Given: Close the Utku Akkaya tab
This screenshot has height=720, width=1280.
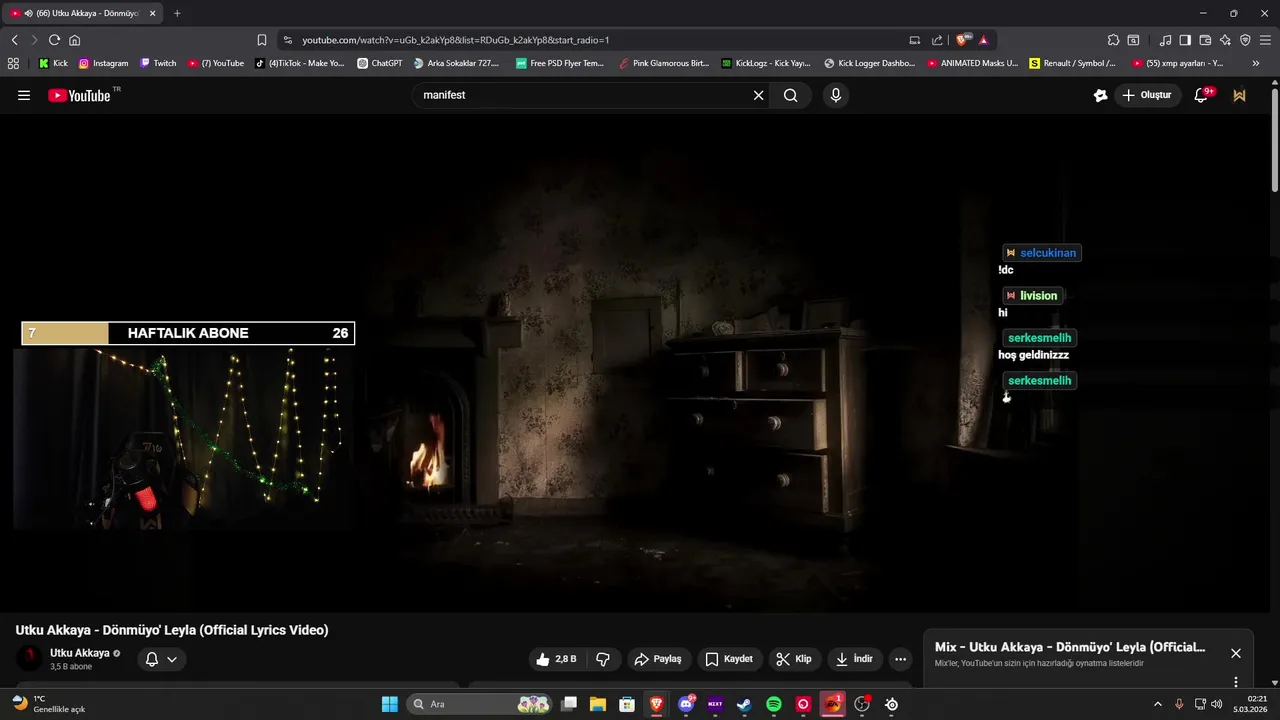Looking at the screenshot, I should point(152,13).
